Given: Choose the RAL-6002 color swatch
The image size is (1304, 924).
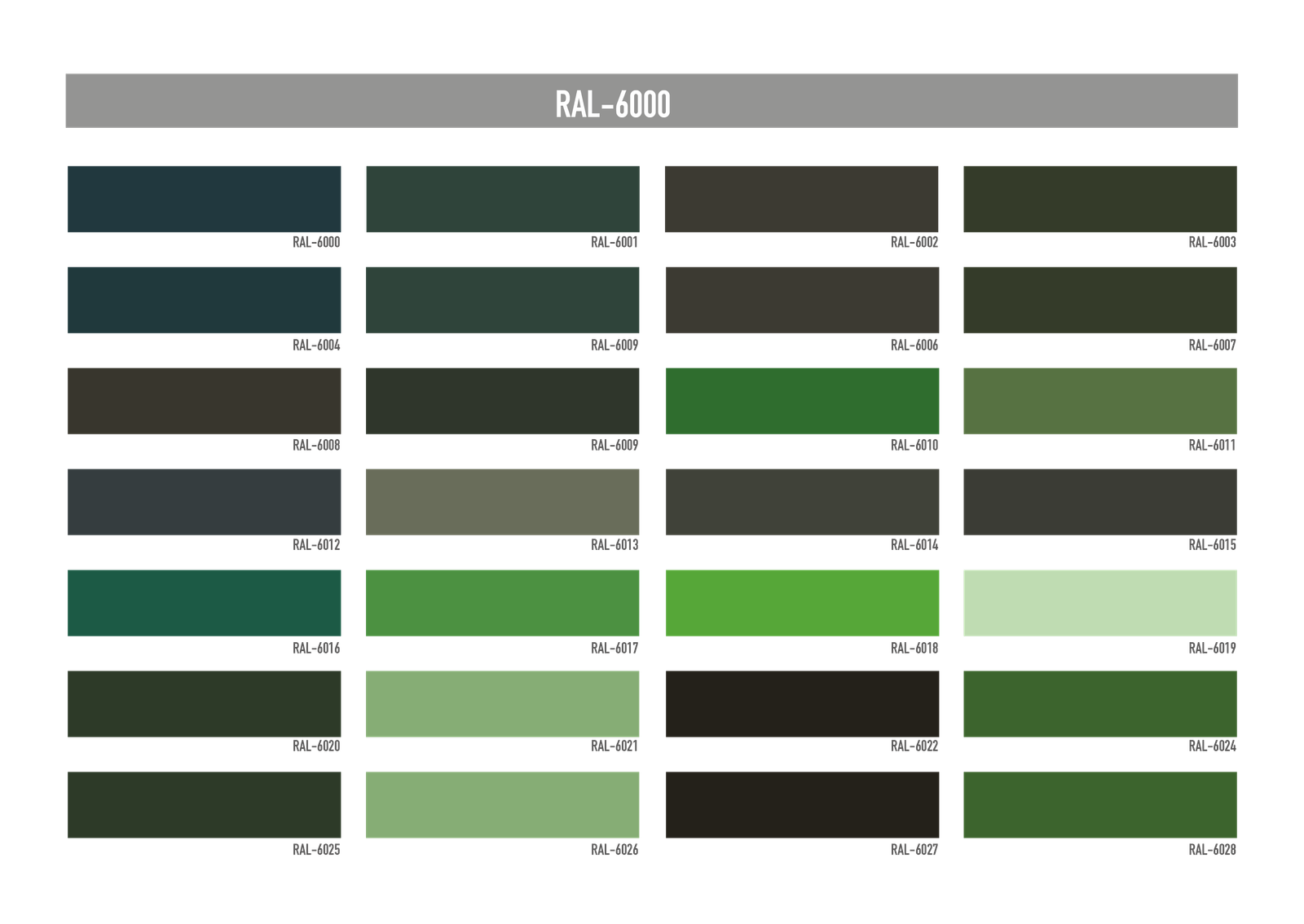Looking at the screenshot, I should click(x=802, y=199).
